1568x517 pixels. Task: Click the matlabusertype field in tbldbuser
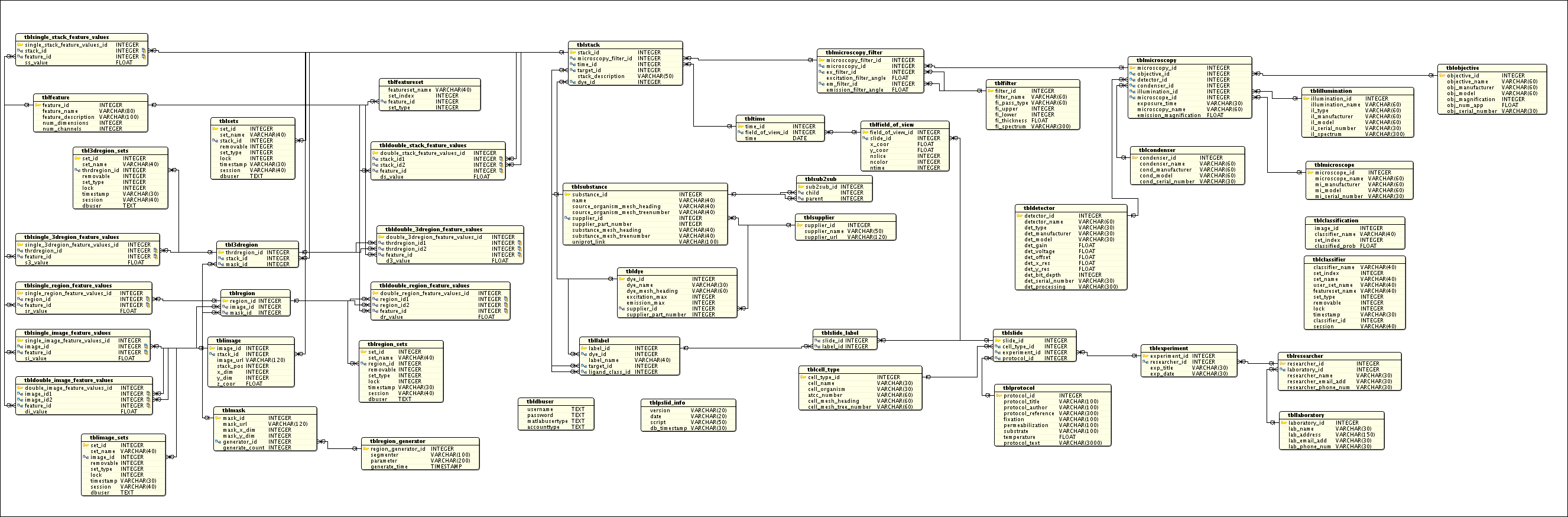556,421
